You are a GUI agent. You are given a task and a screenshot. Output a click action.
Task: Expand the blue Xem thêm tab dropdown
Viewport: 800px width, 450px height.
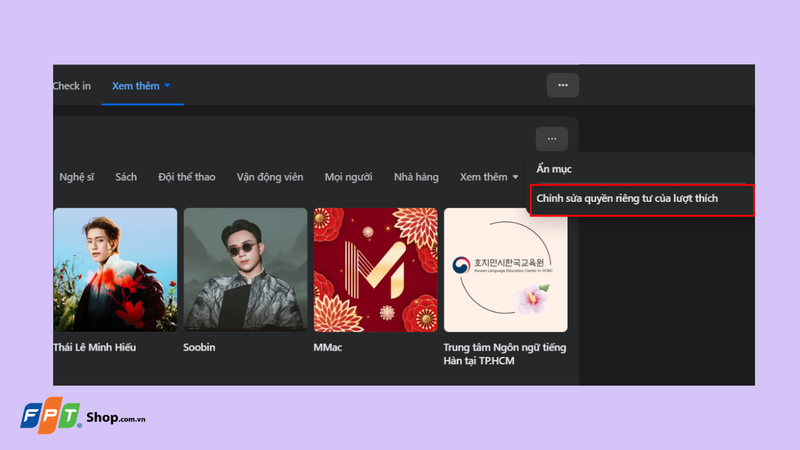(141, 86)
